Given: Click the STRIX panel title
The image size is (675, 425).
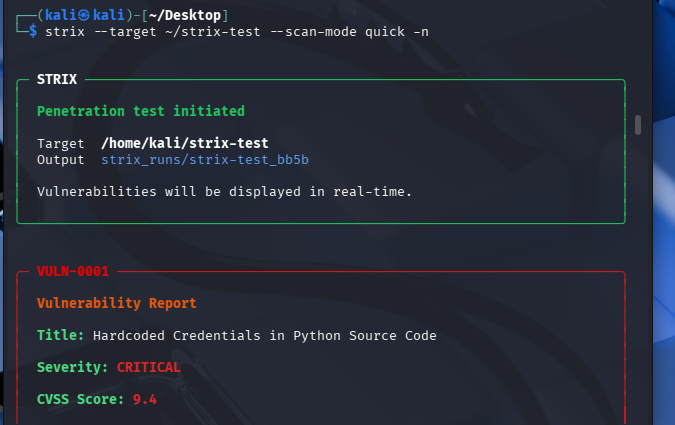Looking at the screenshot, I should pos(57,79).
